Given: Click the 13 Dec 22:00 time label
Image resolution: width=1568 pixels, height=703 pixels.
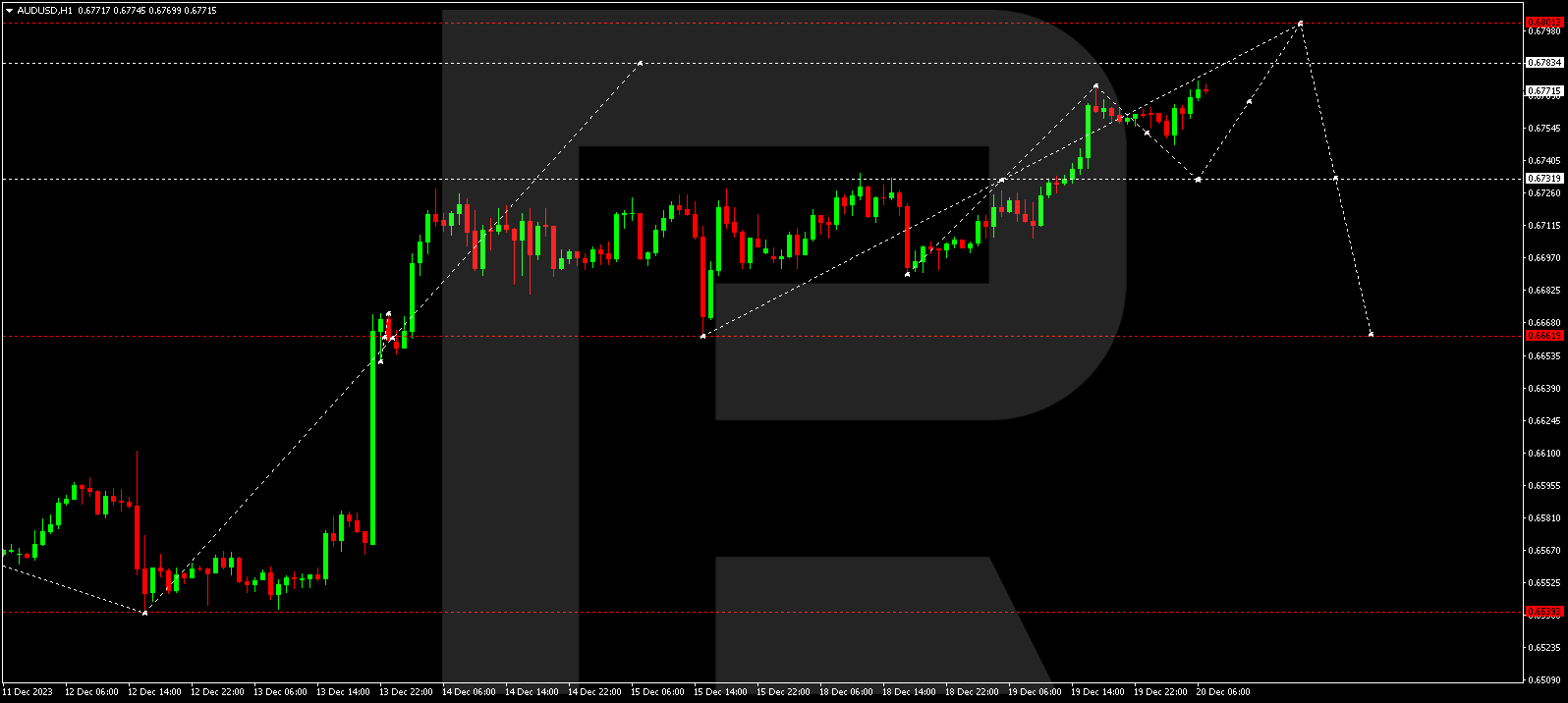Looking at the screenshot, I should [406, 692].
